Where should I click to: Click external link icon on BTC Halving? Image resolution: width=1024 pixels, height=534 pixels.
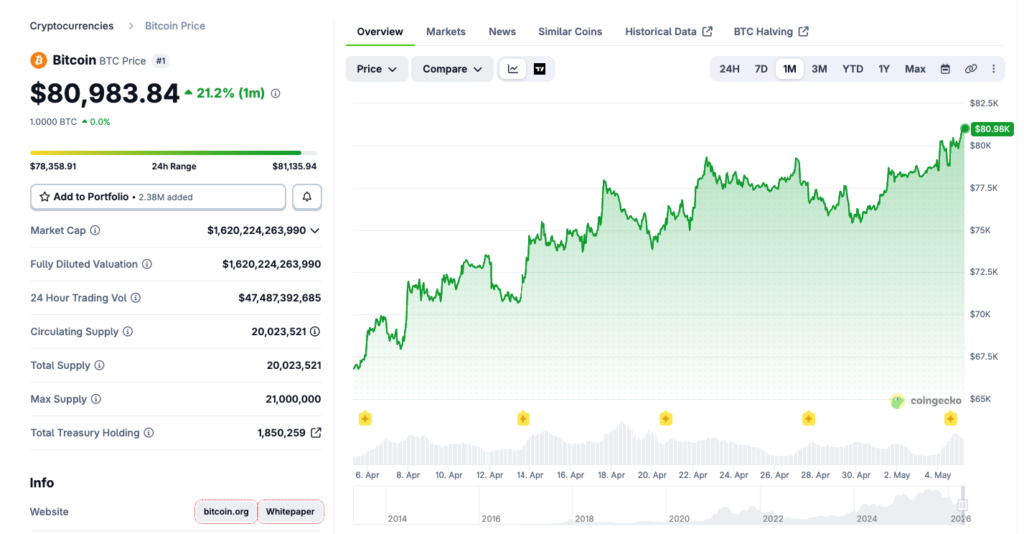803,31
